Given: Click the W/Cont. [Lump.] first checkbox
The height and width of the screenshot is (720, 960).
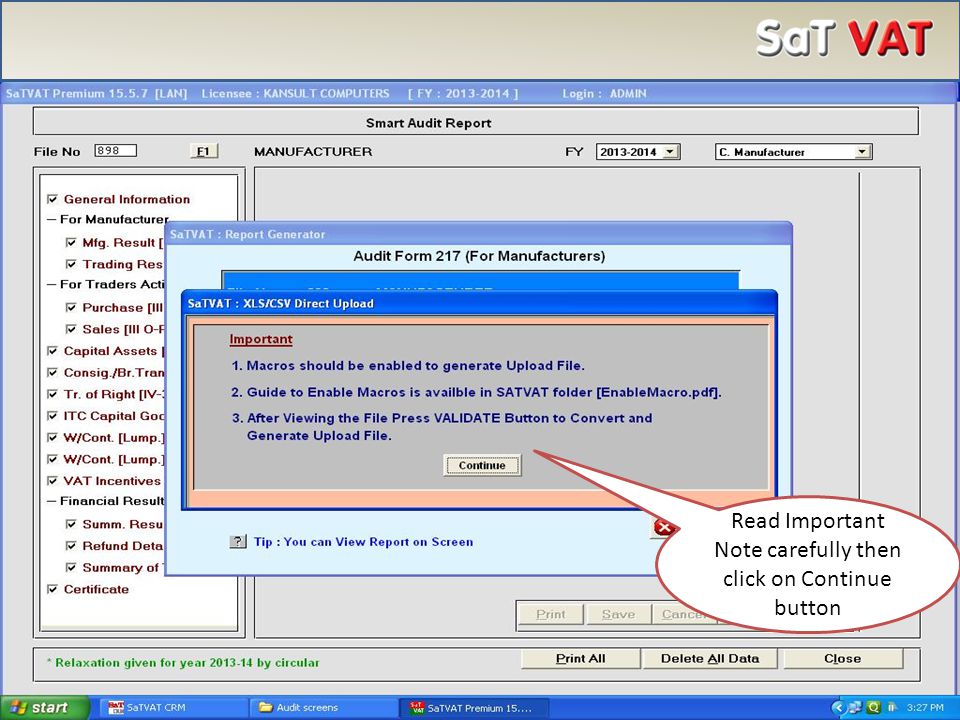Looking at the screenshot, I should pos(52,437).
